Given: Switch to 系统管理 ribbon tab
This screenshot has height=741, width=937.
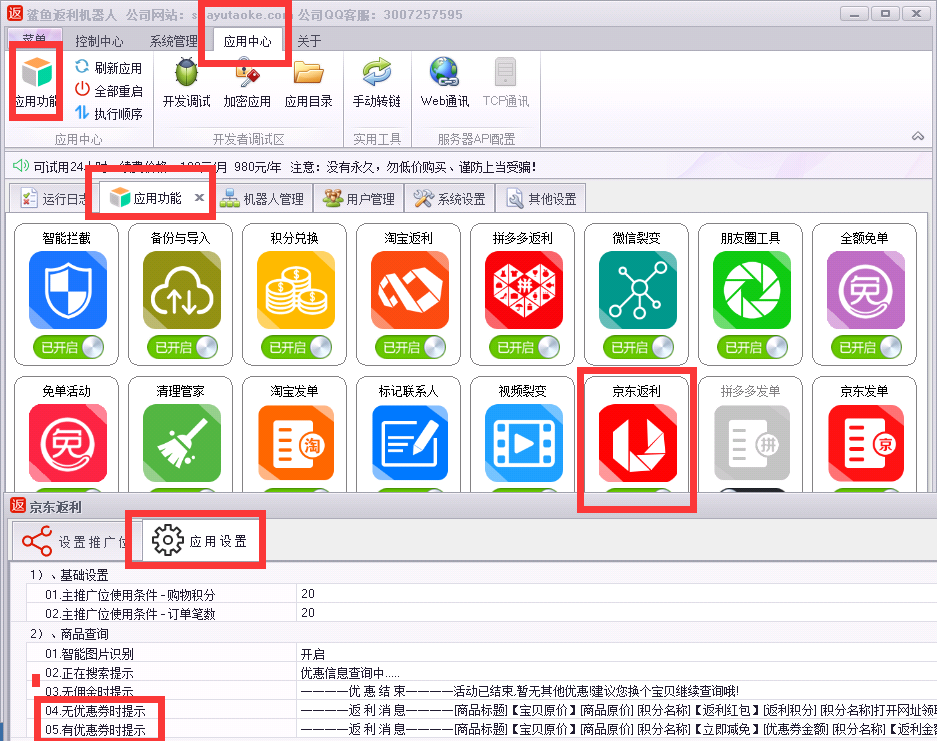Looking at the screenshot, I should pyautogui.click(x=173, y=41).
